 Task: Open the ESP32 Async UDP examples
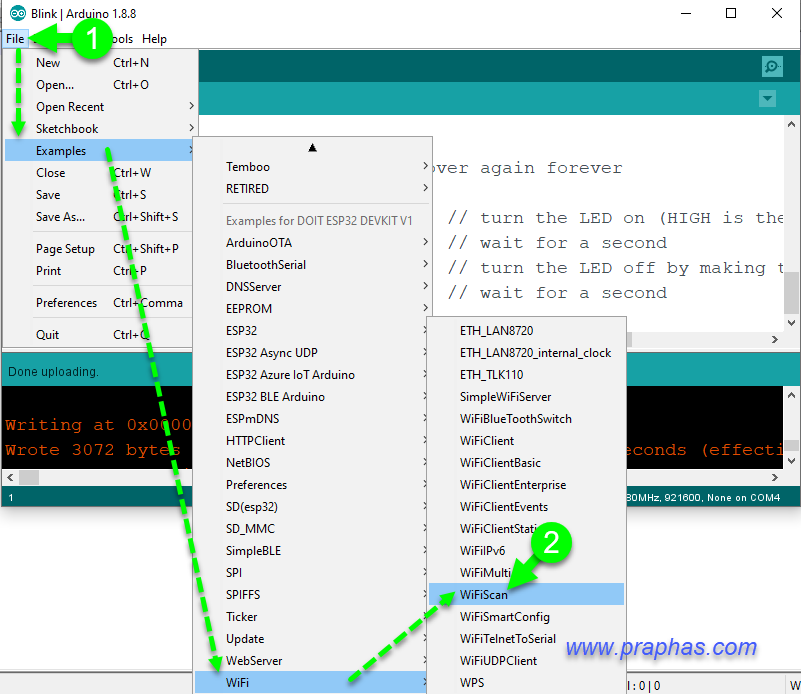(311, 352)
